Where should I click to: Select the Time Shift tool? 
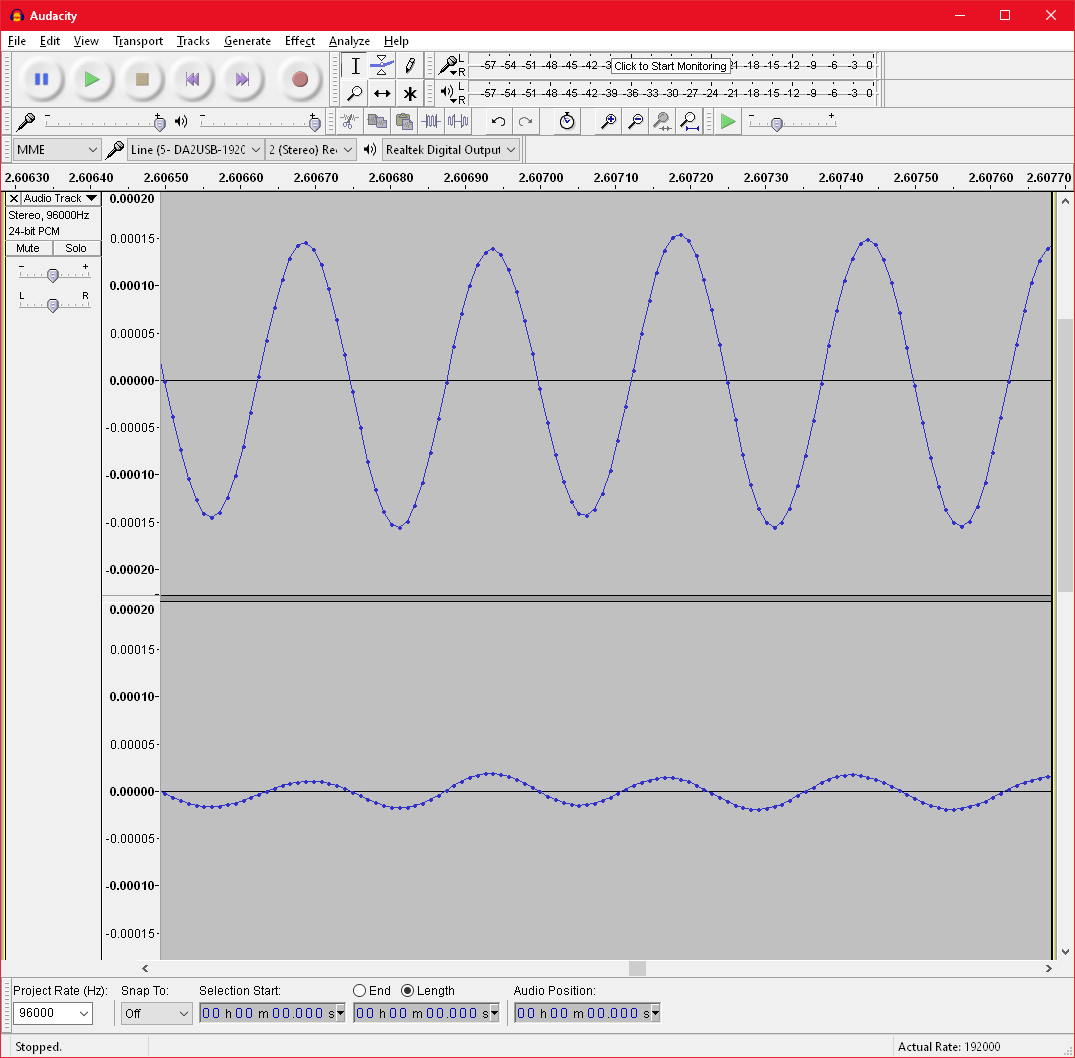(382, 93)
